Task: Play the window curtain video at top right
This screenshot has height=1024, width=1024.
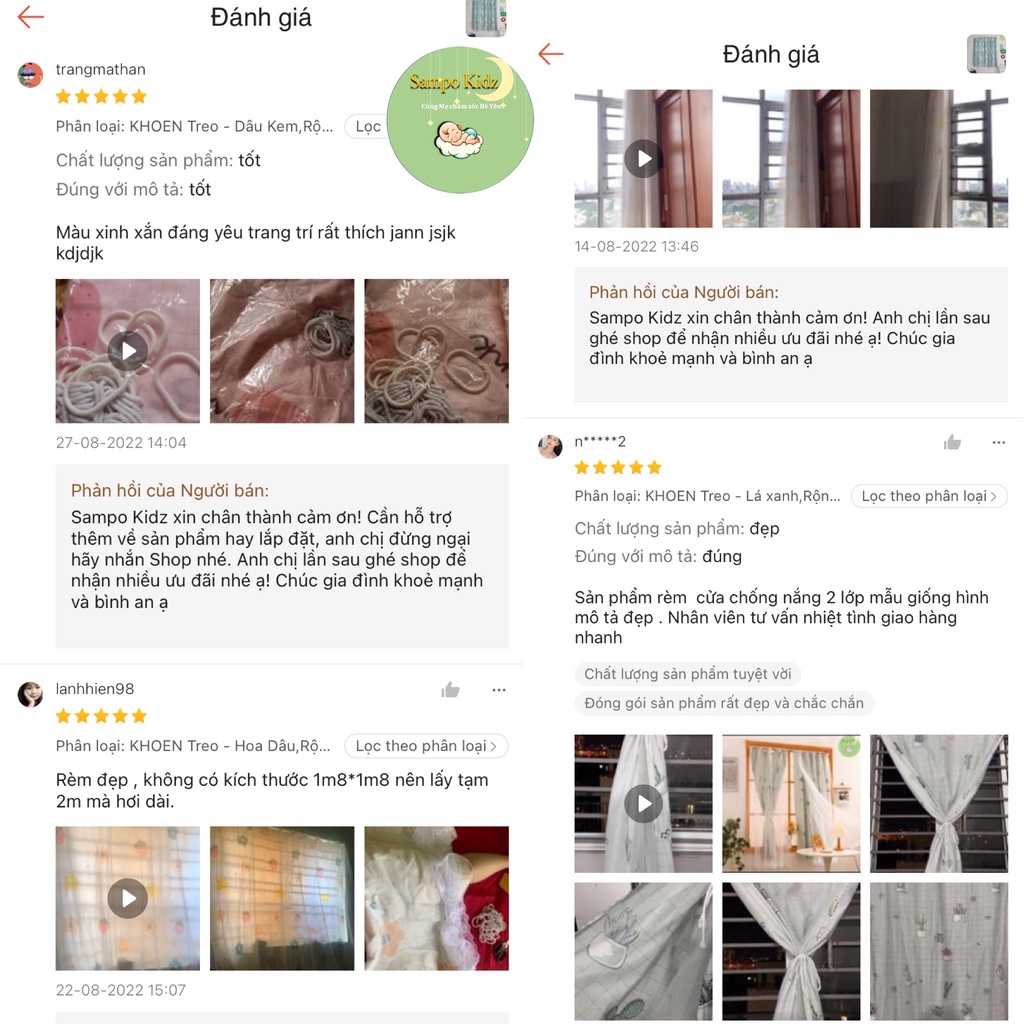Action: [643, 159]
